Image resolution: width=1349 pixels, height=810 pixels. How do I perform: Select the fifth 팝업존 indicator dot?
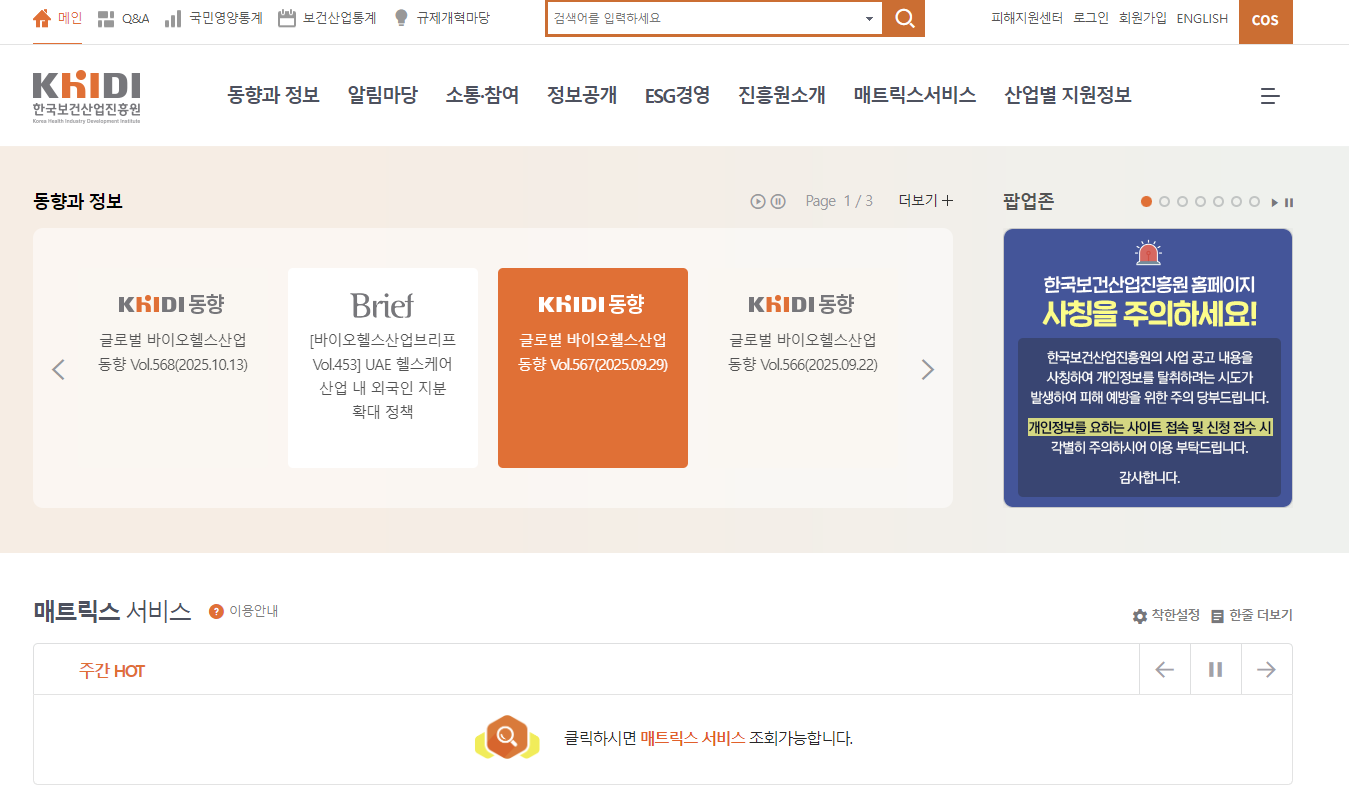(x=1218, y=201)
